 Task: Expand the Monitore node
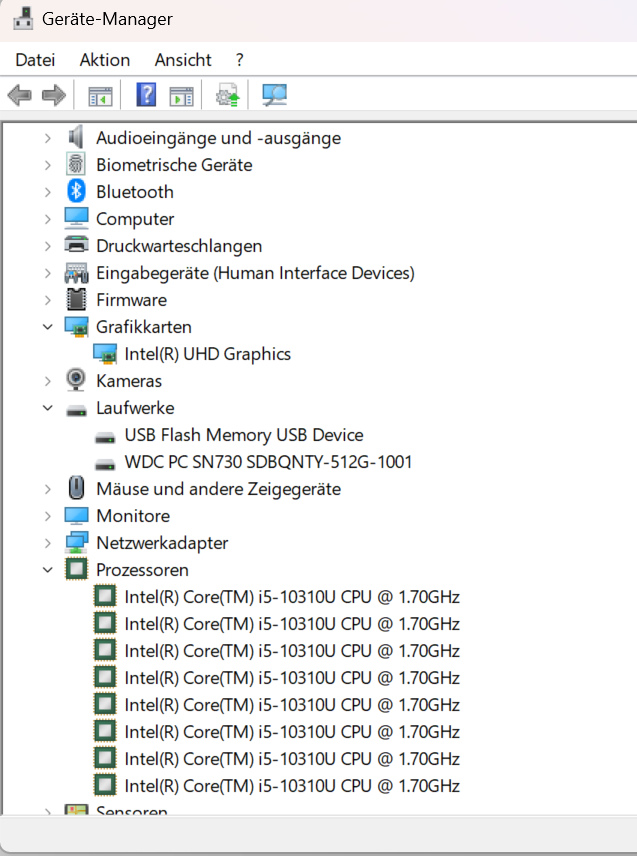point(48,516)
